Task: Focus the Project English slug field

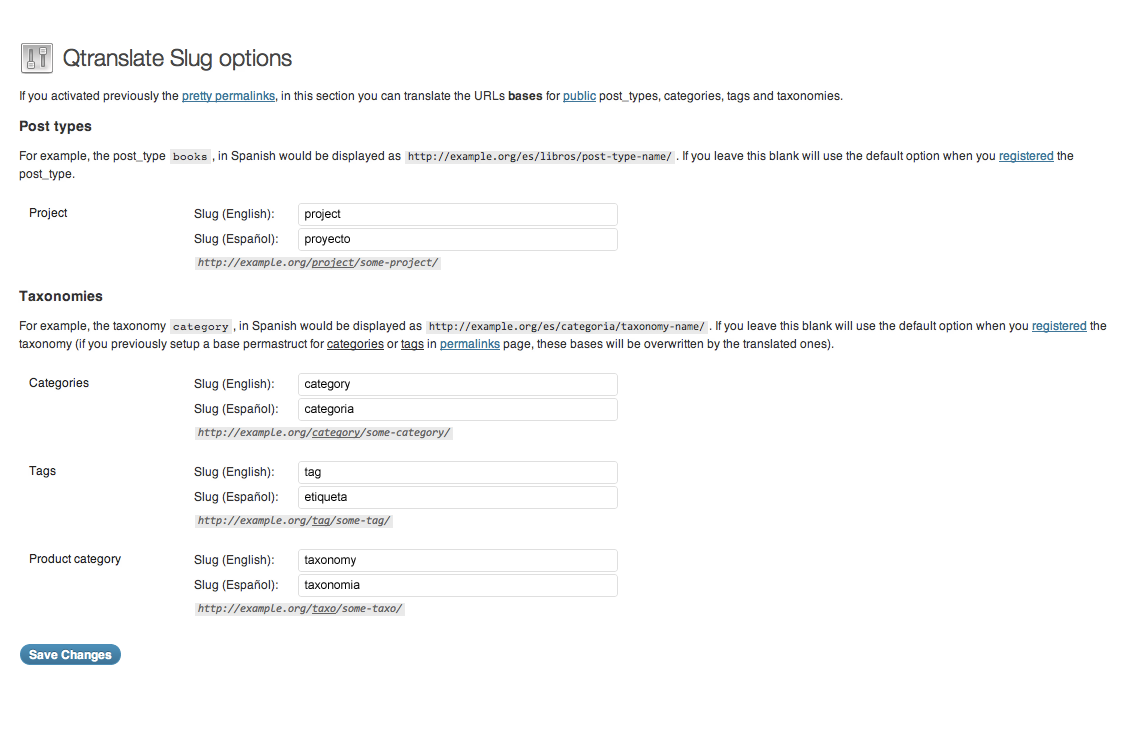Action: [458, 214]
